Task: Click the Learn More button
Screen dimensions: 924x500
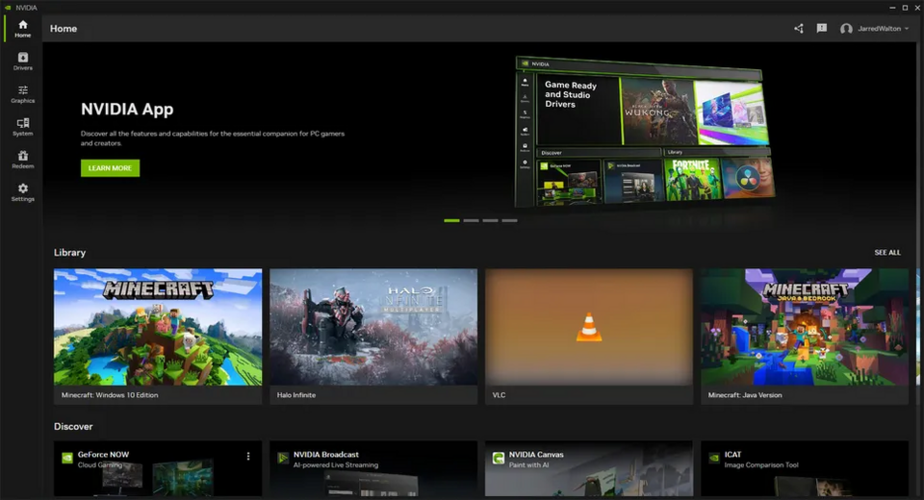Action: point(110,168)
